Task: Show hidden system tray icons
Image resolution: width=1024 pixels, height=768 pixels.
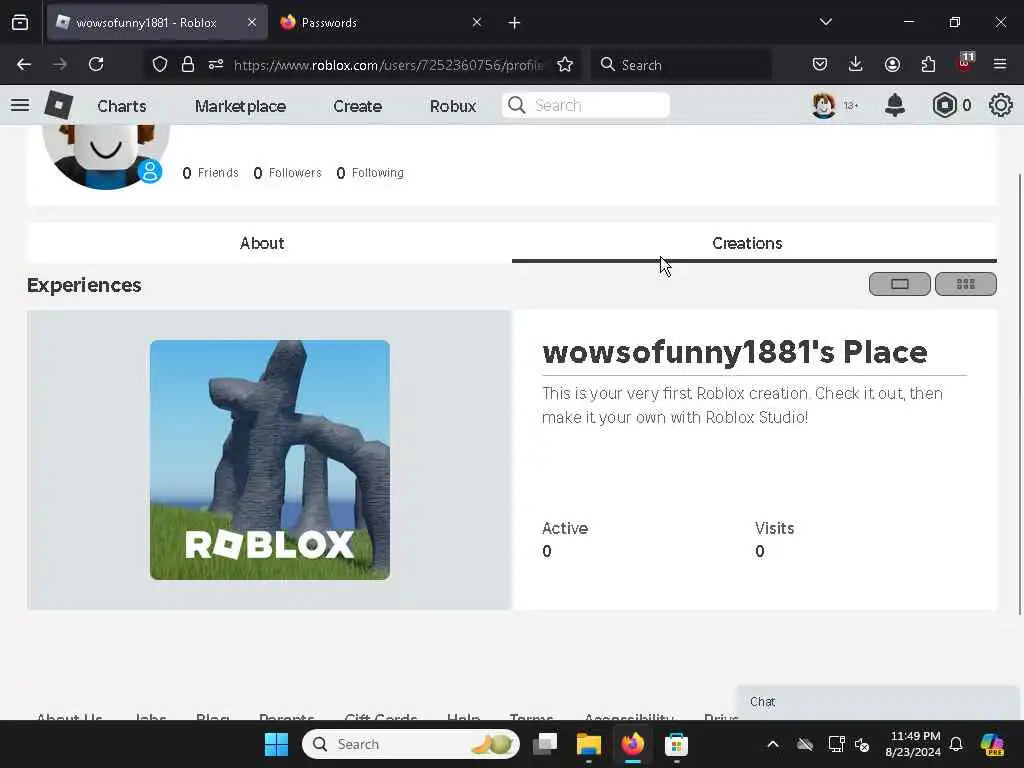Action: point(773,744)
